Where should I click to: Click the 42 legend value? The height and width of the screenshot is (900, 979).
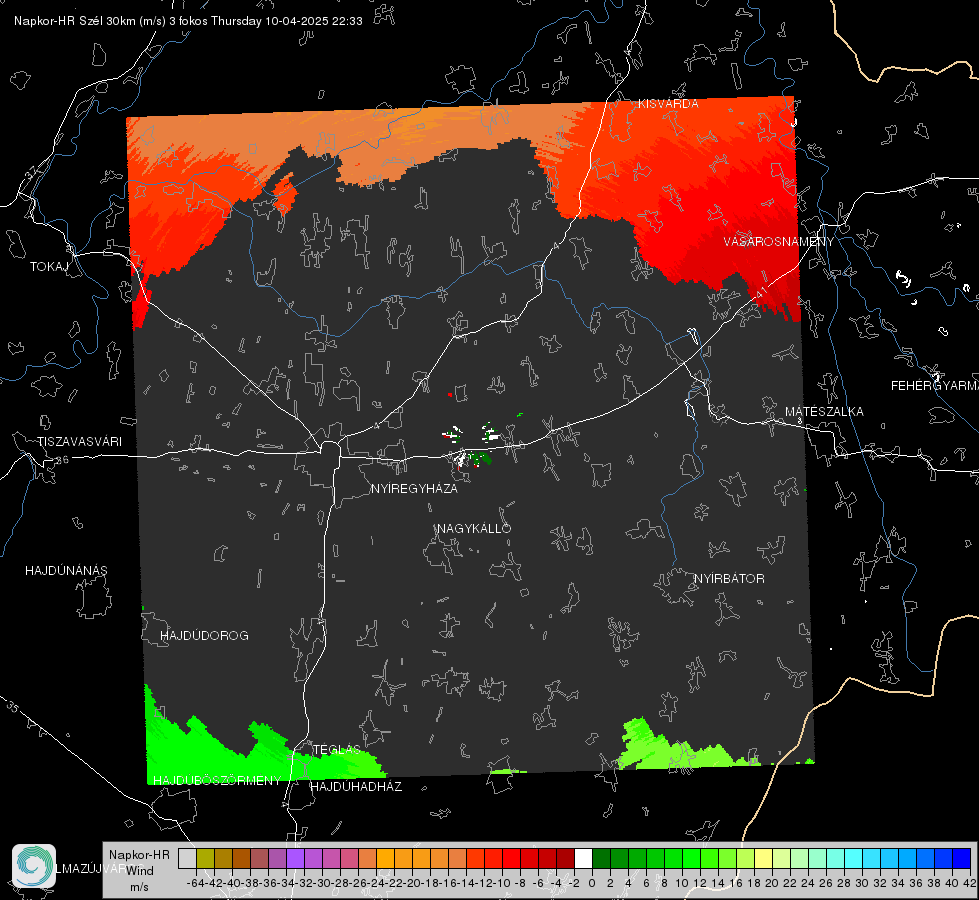[x=970, y=883]
